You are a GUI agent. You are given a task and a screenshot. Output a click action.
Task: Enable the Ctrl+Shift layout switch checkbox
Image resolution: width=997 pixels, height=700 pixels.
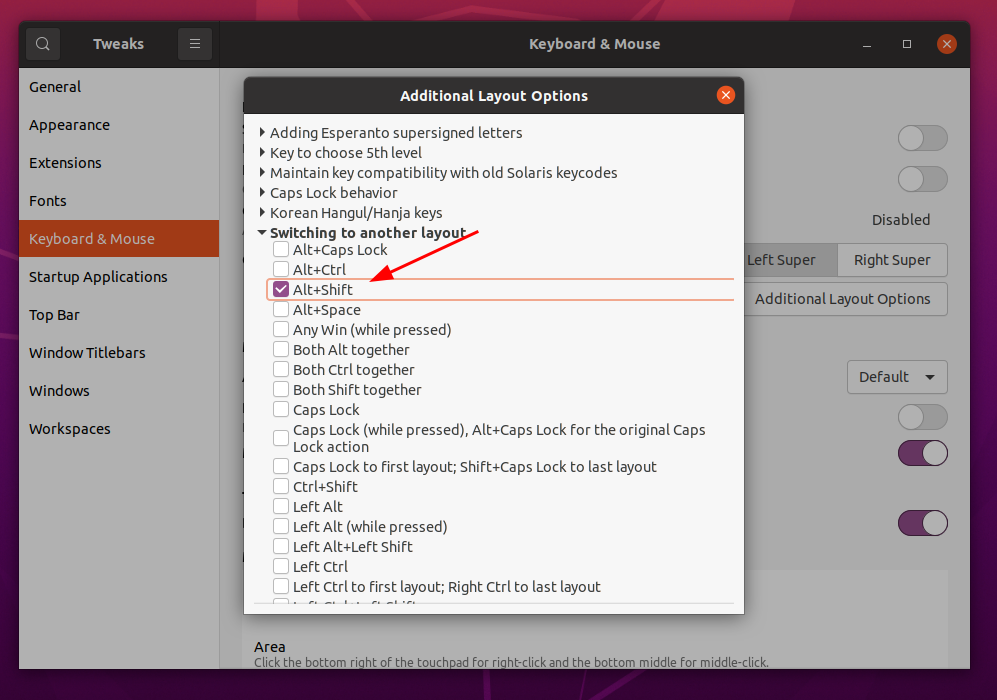[281, 487]
